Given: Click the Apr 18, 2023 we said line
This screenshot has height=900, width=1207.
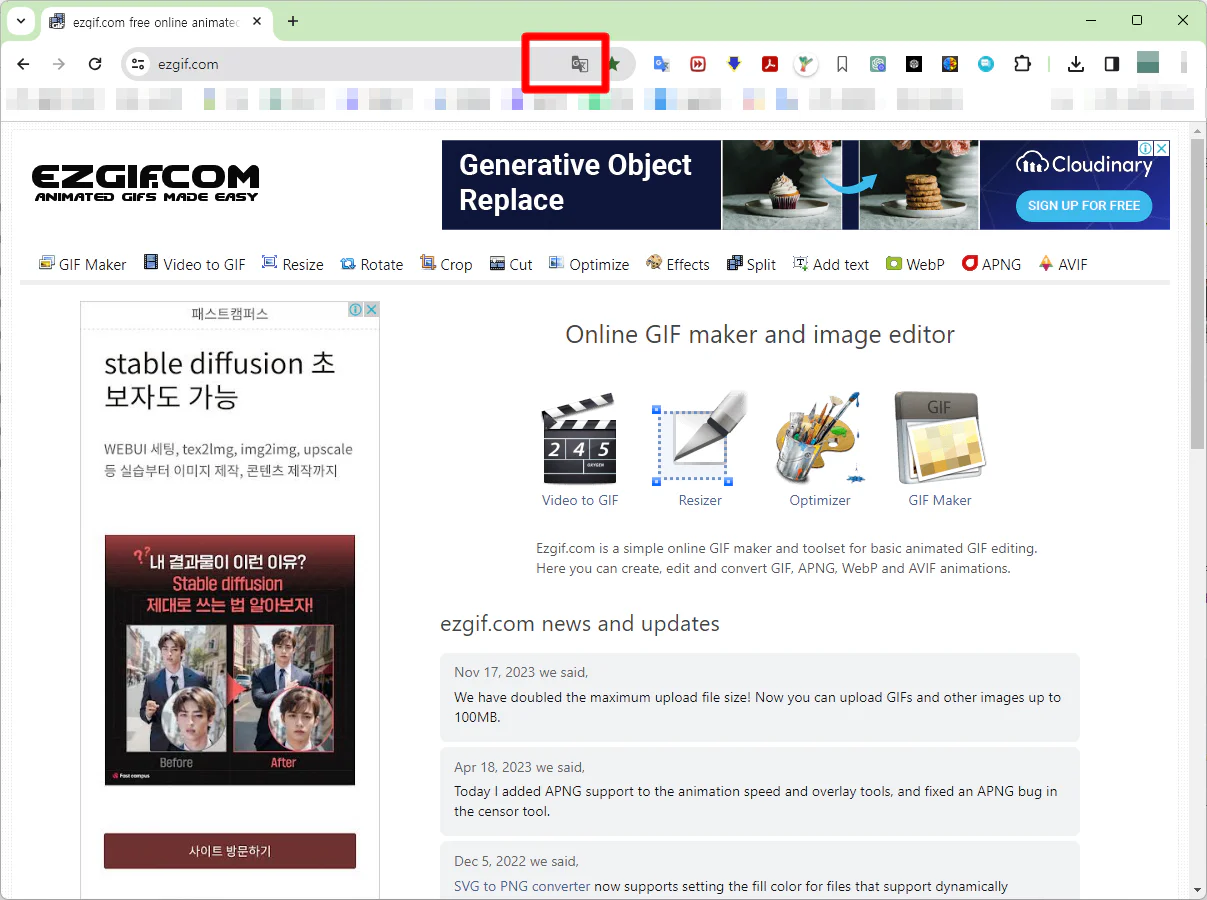Looking at the screenshot, I should (519, 767).
